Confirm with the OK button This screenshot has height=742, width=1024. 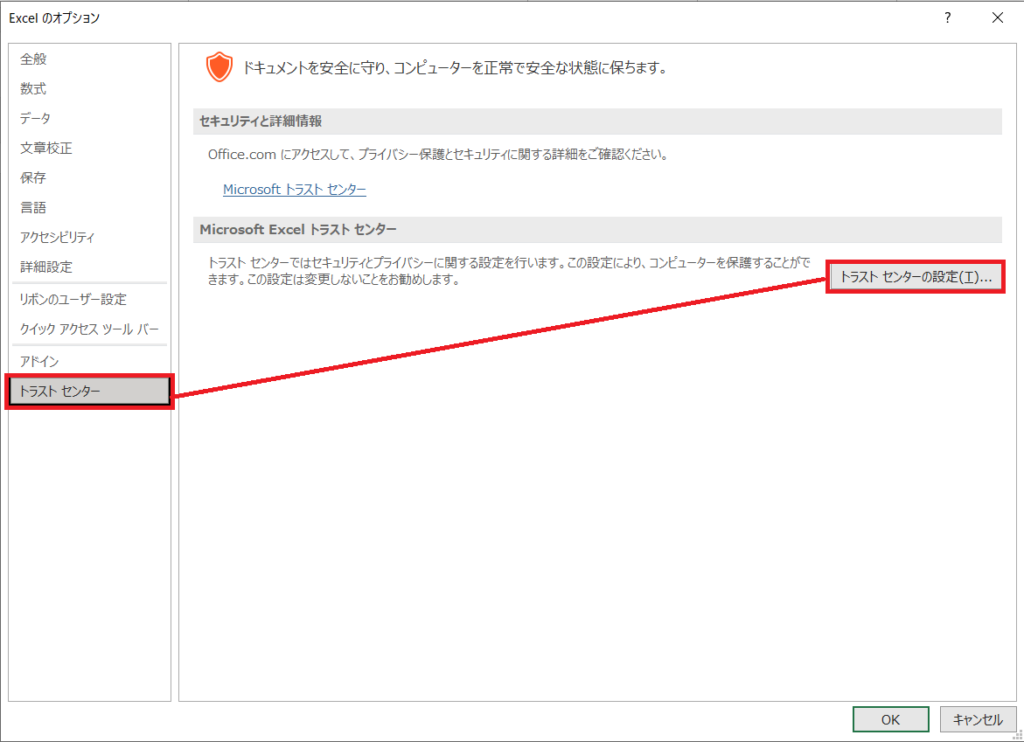click(x=890, y=719)
